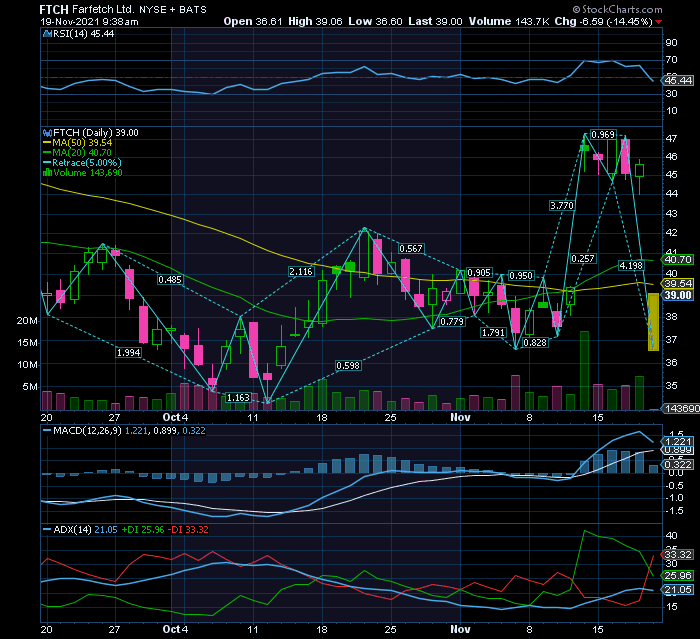The width and height of the screenshot is (700, 639).
Task: Click the 1.221 MACD tag on right axis
Action: click(x=678, y=442)
